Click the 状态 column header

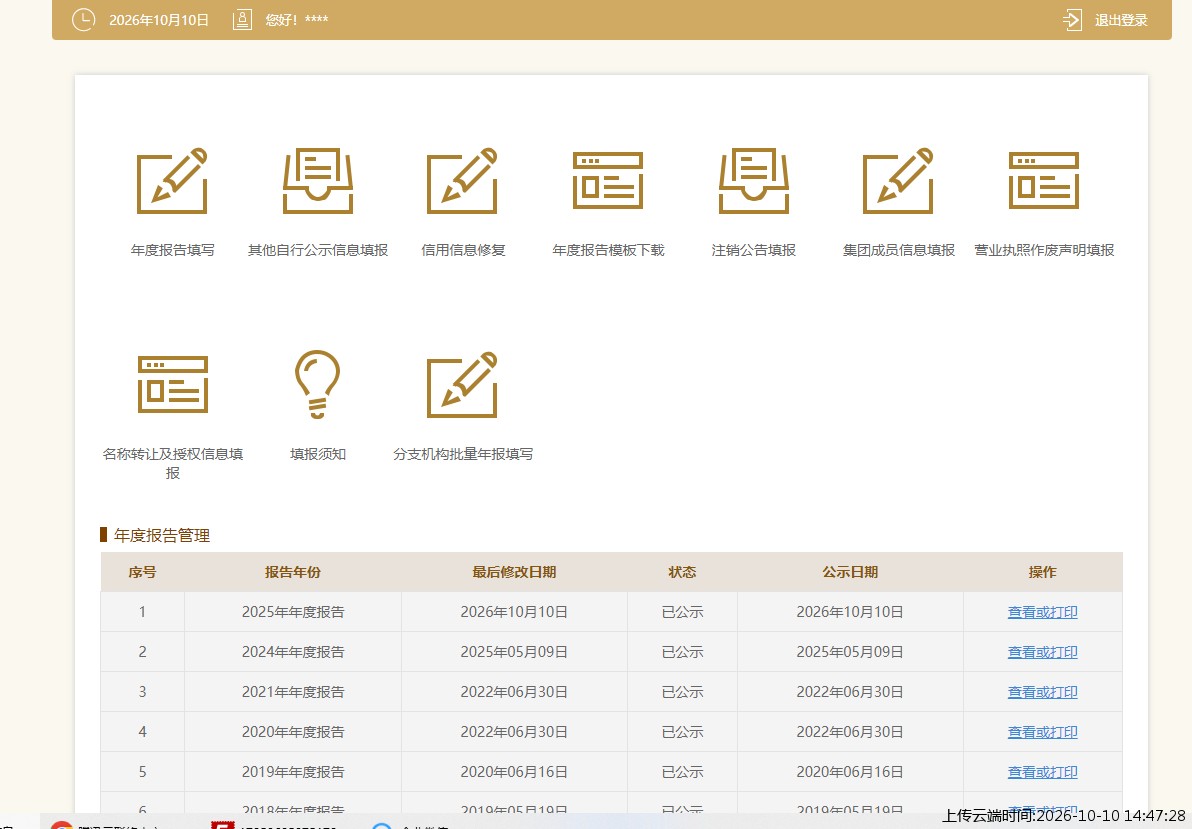(x=682, y=572)
